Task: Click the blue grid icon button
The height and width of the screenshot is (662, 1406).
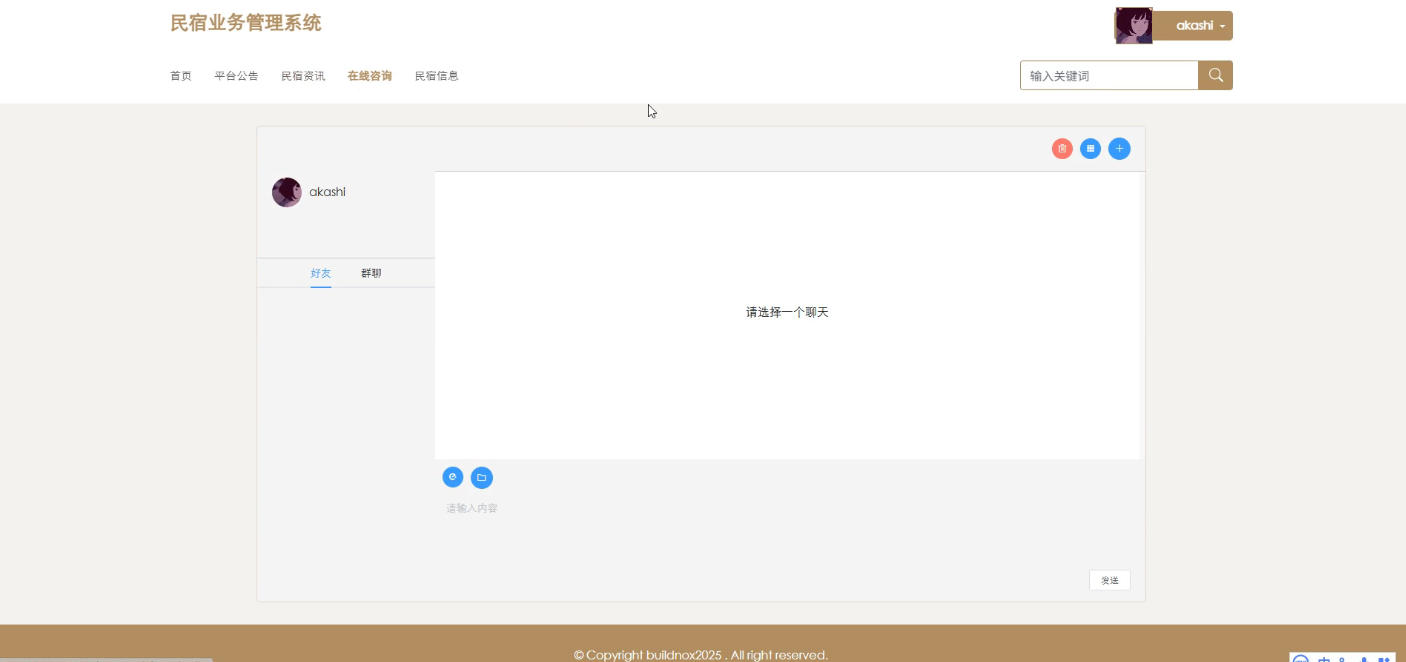Action: click(x=1090, y=149)
